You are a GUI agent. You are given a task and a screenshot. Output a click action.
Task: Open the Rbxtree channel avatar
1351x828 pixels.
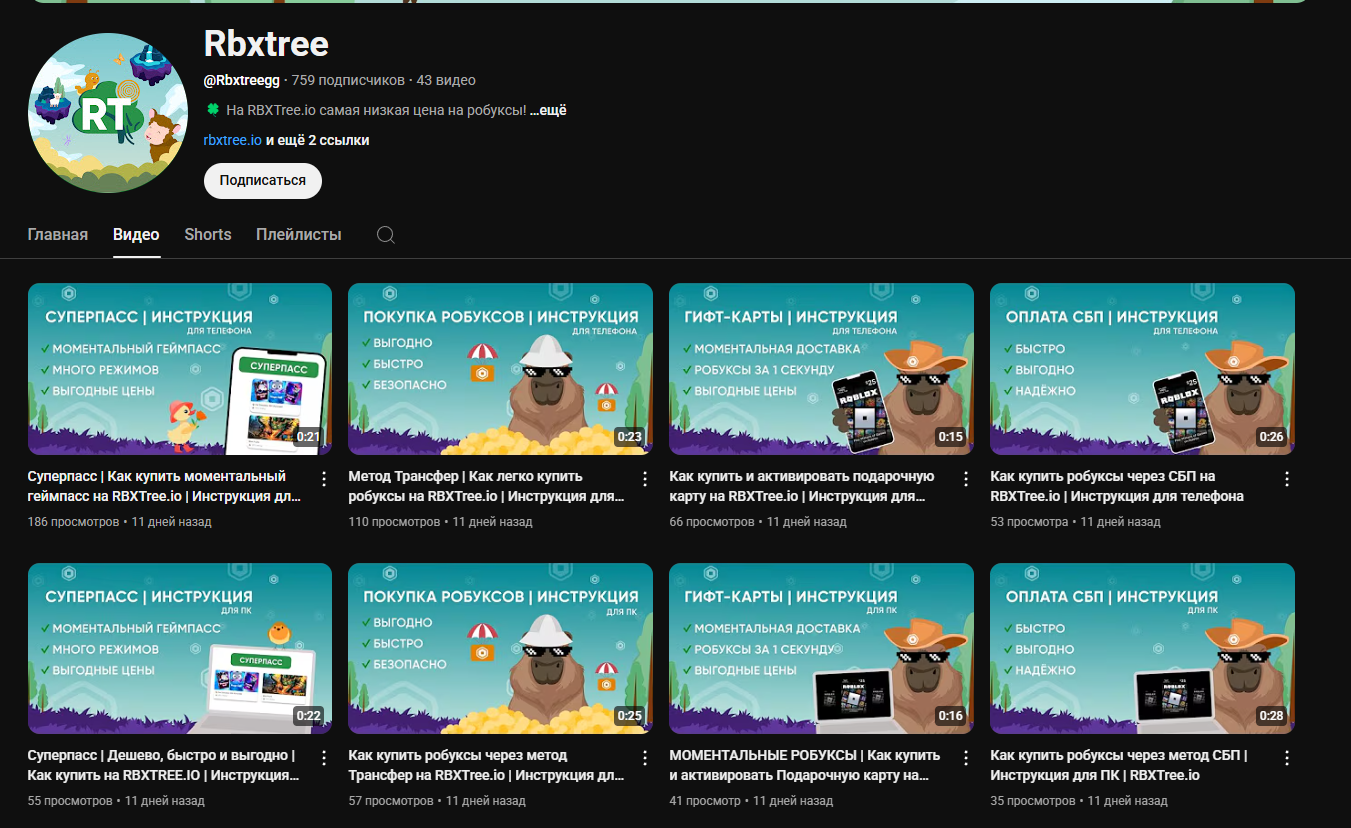108,112
